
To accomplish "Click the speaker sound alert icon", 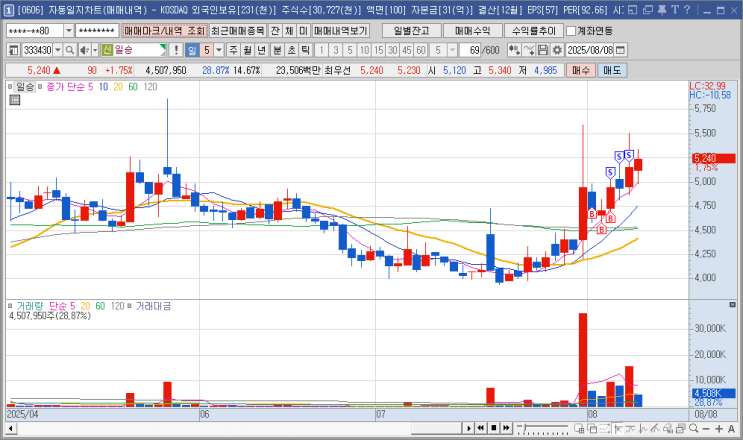I will point(84,50).
